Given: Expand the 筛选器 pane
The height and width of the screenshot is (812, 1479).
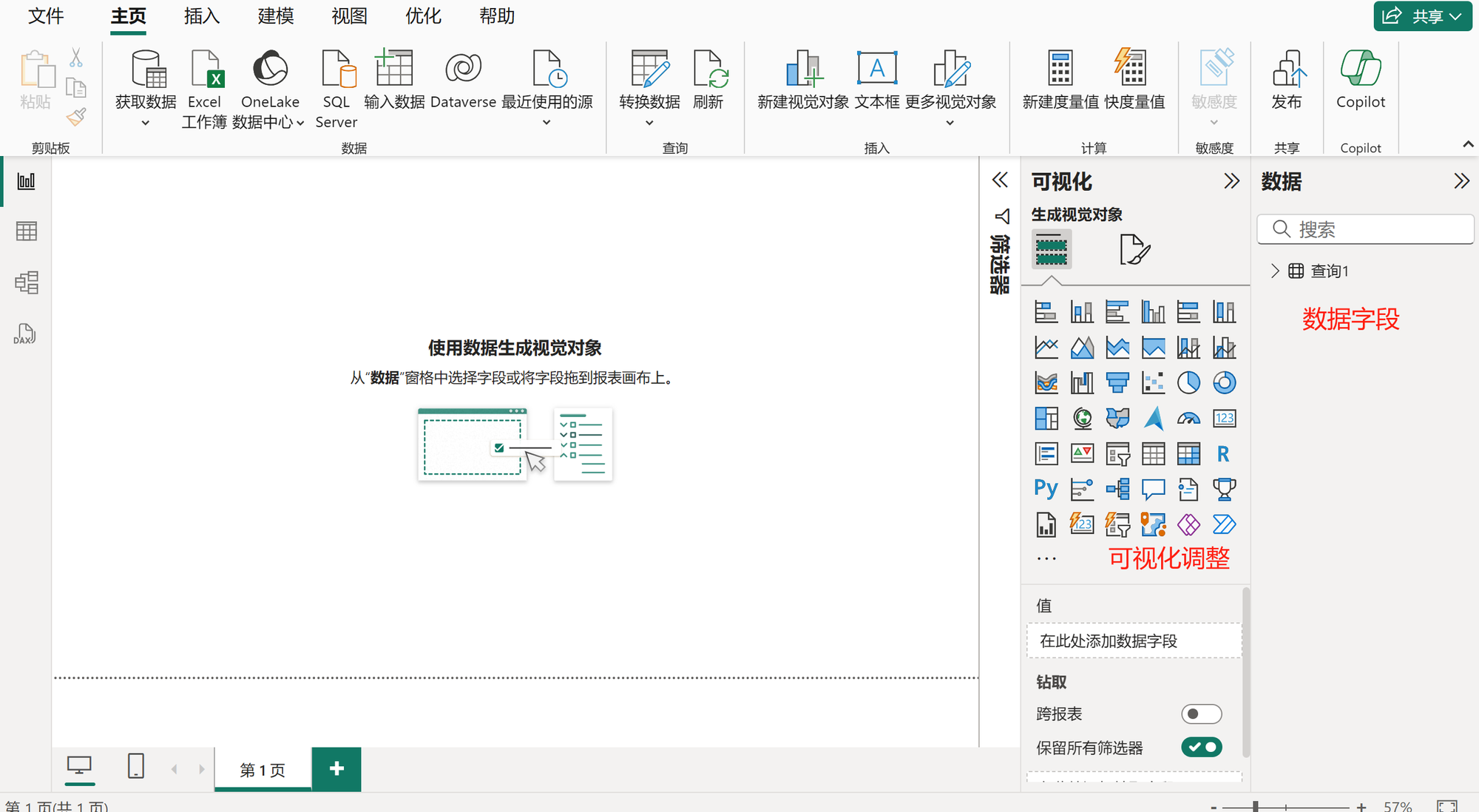Looking at the screenshot, I should tap(1000, 180).
